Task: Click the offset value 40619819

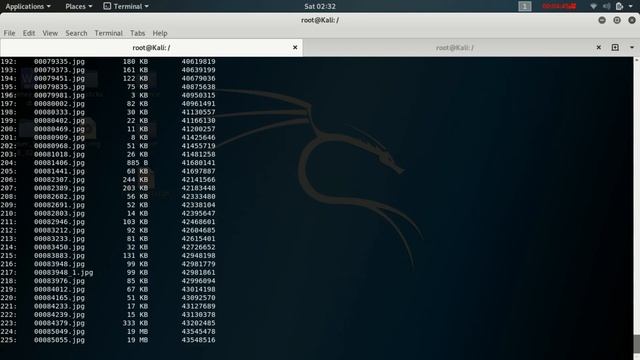Action: point(198,62)
